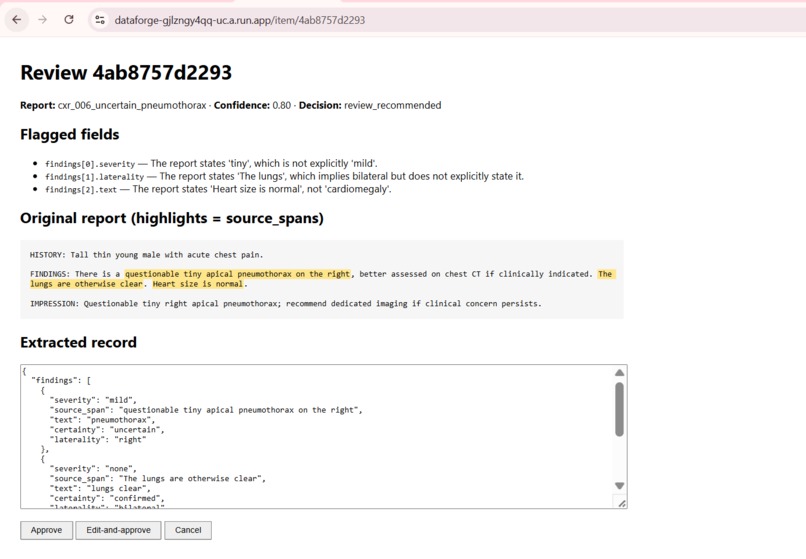Viewport: 806px width, 559px height.
Task: Click the 'HISTORY: Tall thin young male' line
Action: coord(146,255)
